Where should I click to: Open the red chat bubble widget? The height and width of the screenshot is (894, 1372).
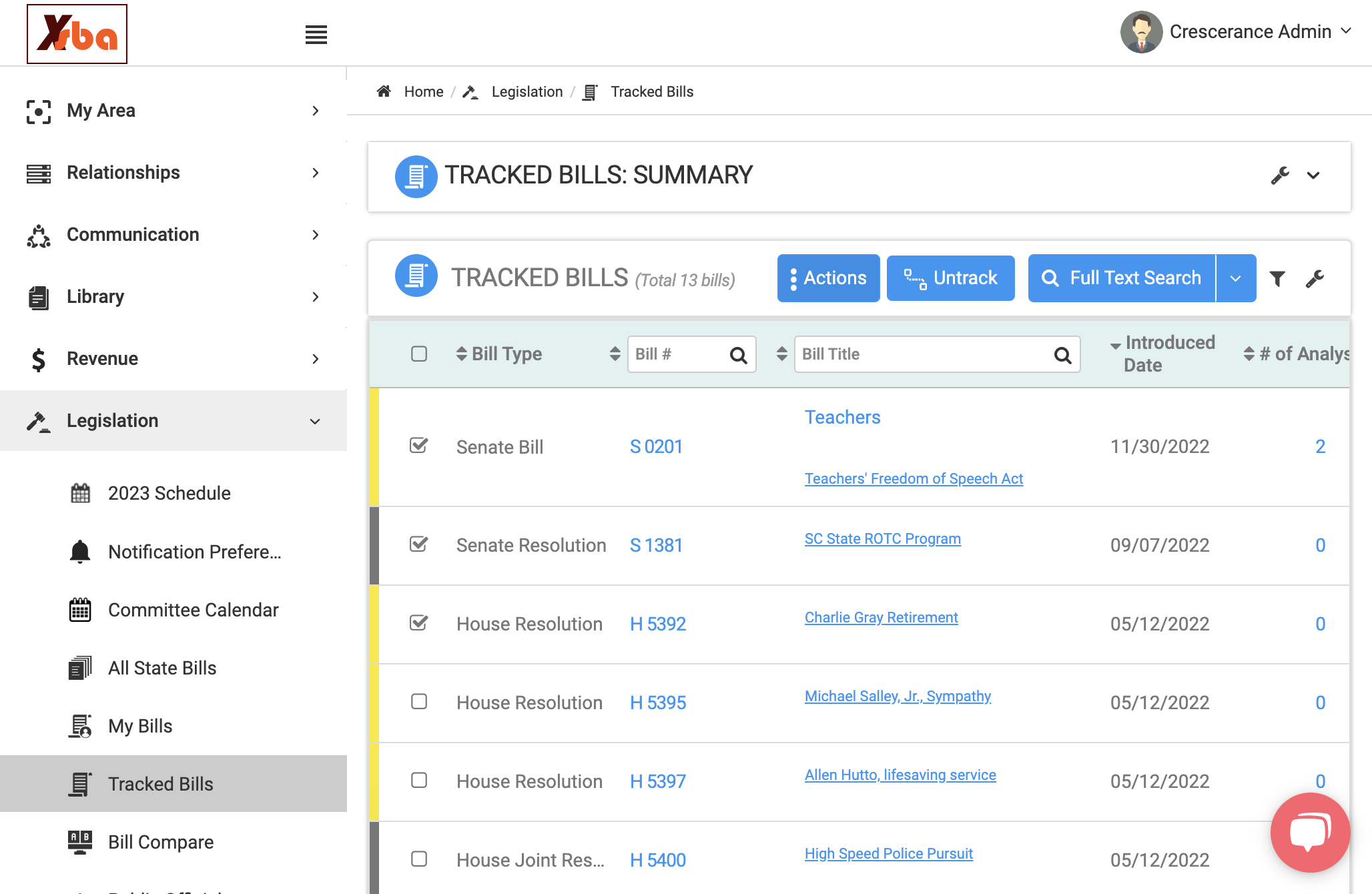(x=1310, y=832)
